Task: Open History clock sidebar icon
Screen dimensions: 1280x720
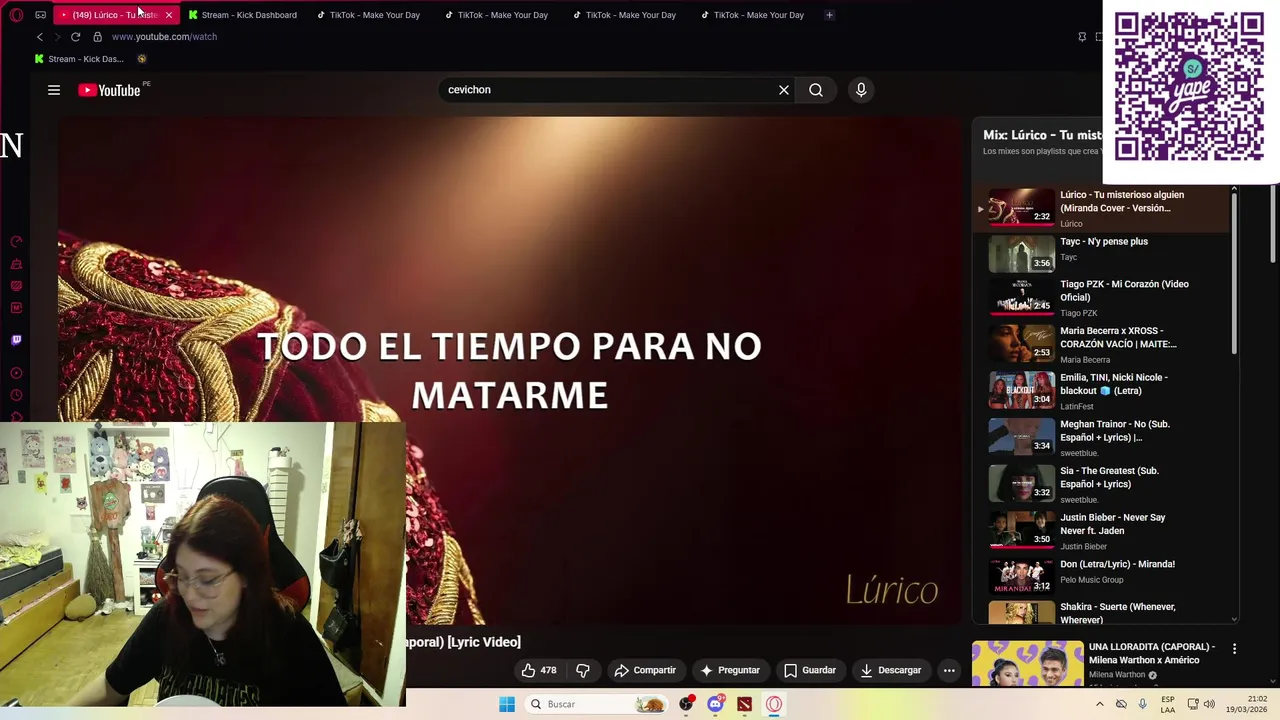Action: coord(16,395)
